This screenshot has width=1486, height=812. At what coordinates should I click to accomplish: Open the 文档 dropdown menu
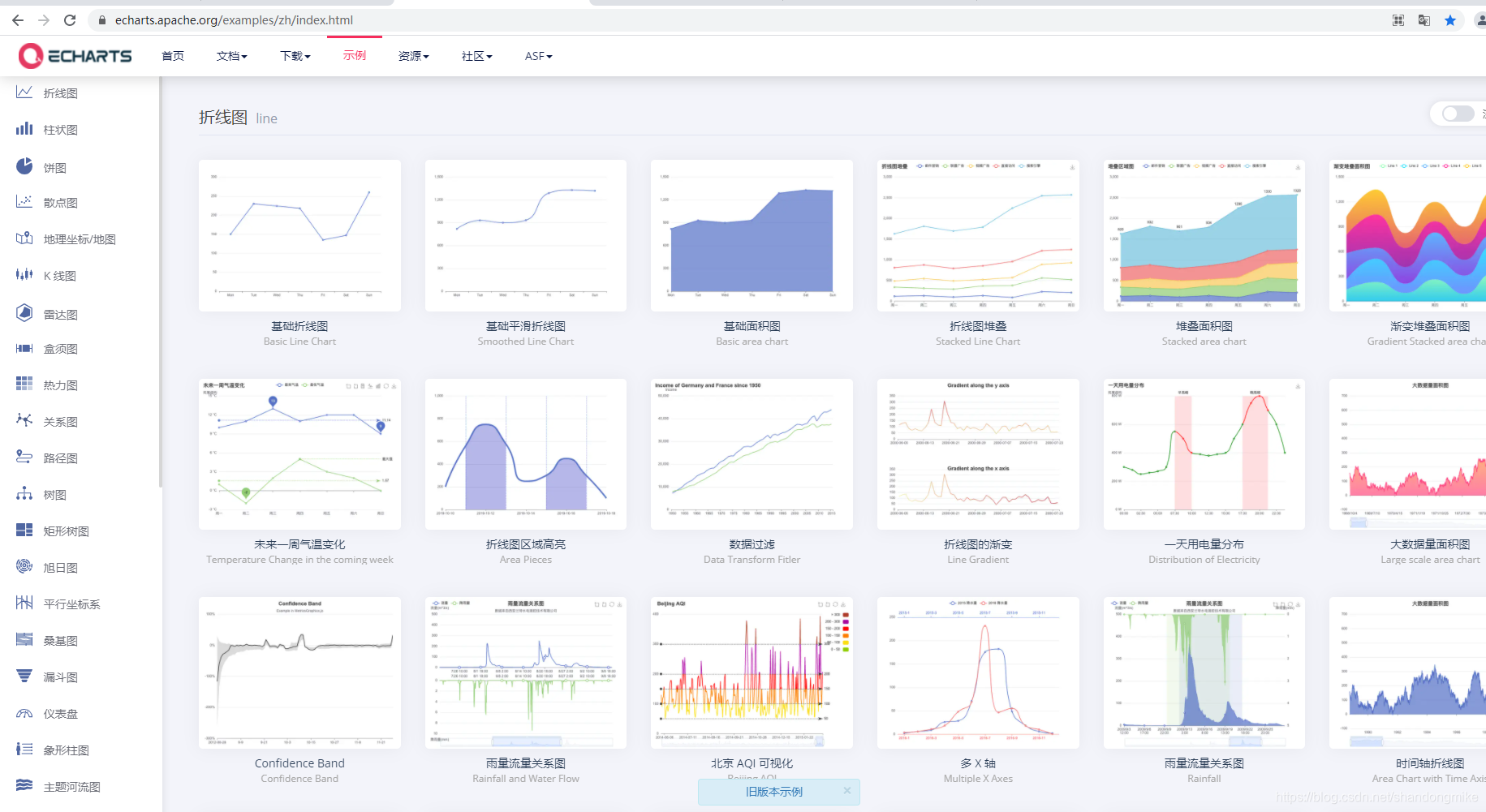tap(232, 55)
